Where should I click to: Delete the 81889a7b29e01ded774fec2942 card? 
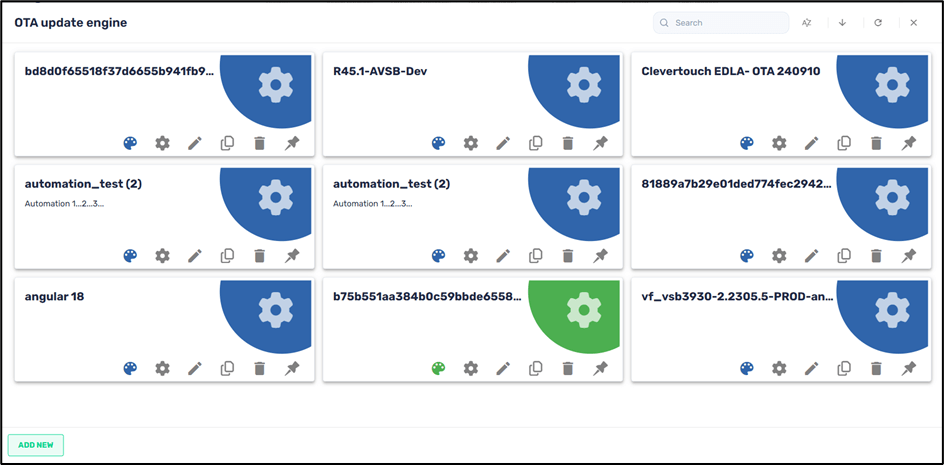[876, 256]
